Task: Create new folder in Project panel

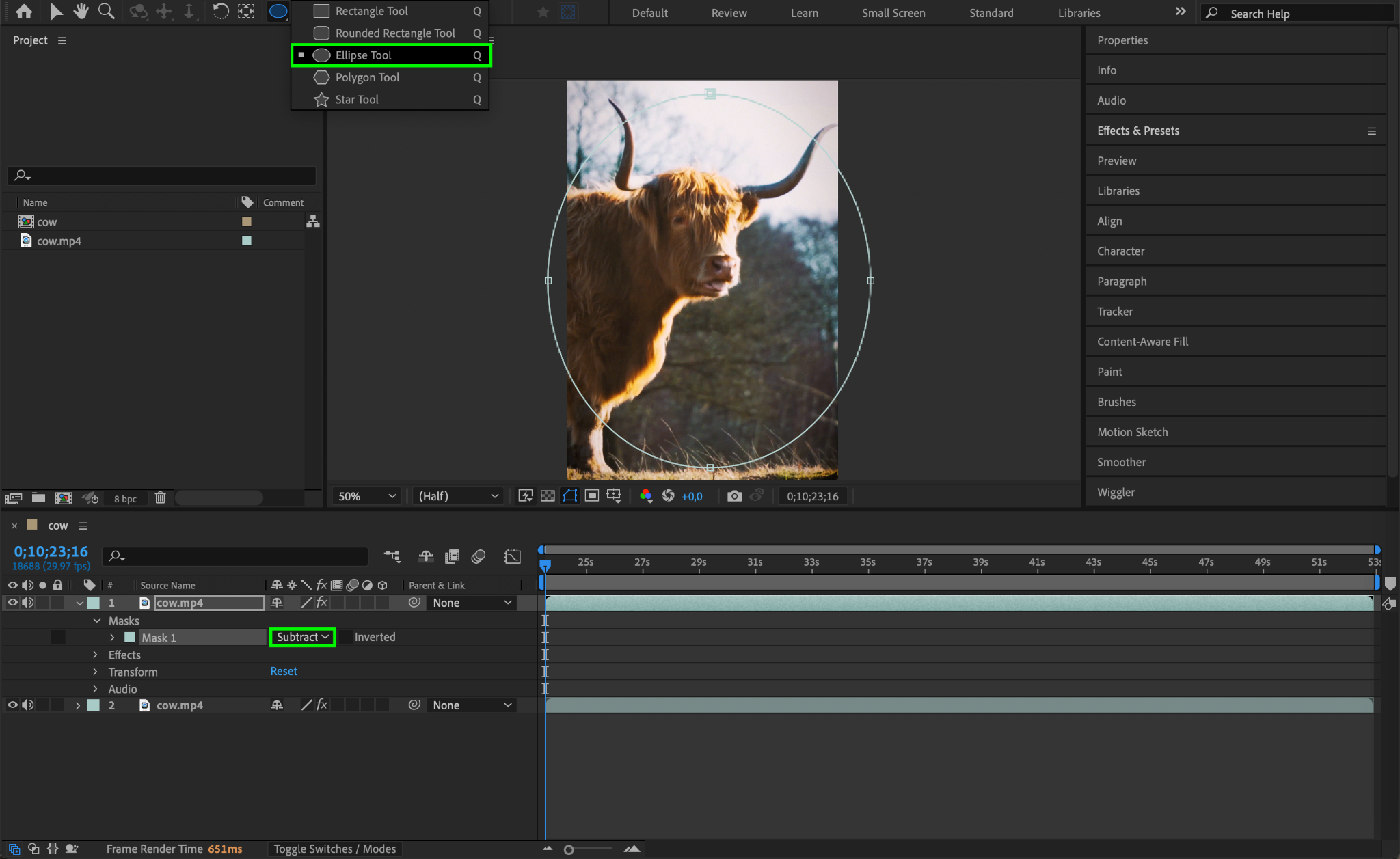Action: [38, 498]
